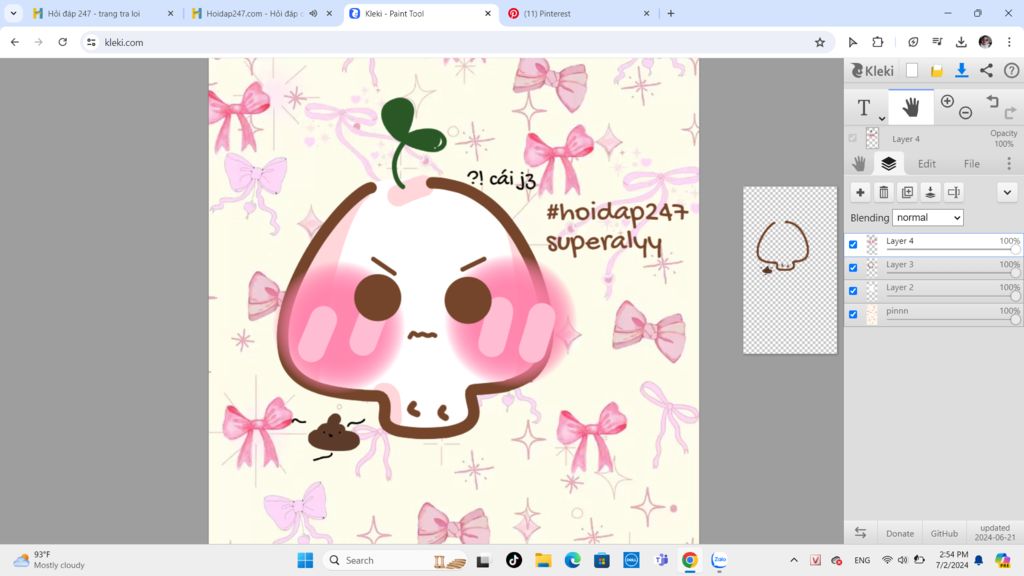Image resolution: width=1024 pixels, height=576 pixels.
Task: Add a new layer with the plus icon
Action: 860,192
